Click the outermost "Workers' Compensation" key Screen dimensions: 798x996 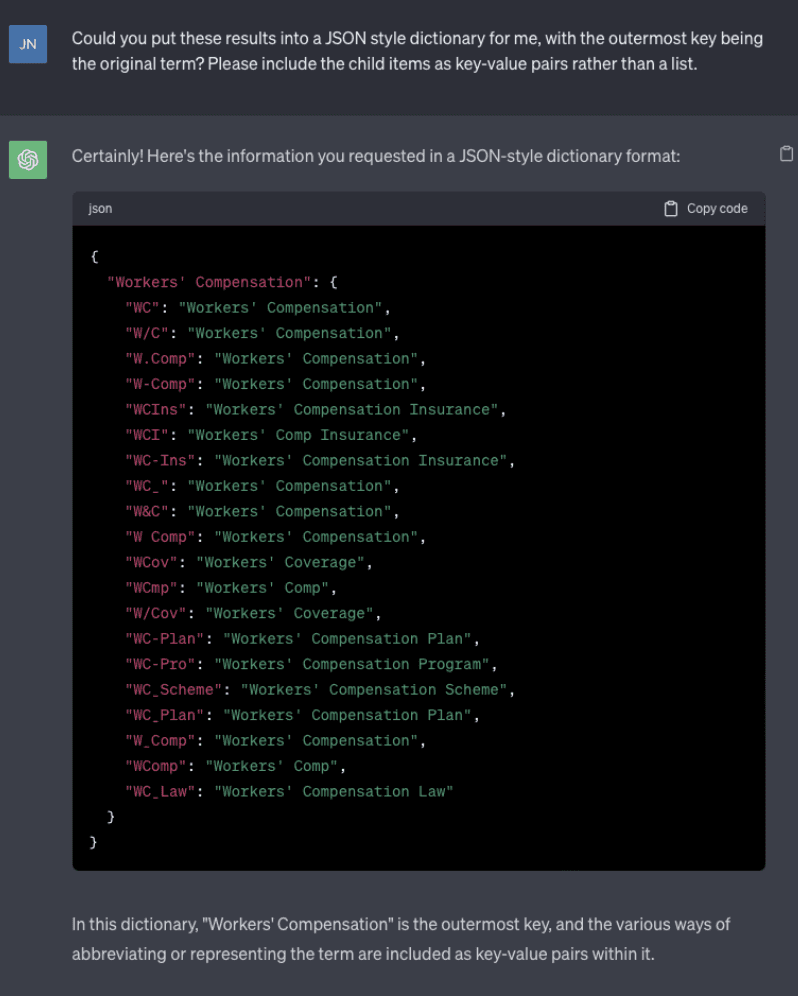pos(209,282)
